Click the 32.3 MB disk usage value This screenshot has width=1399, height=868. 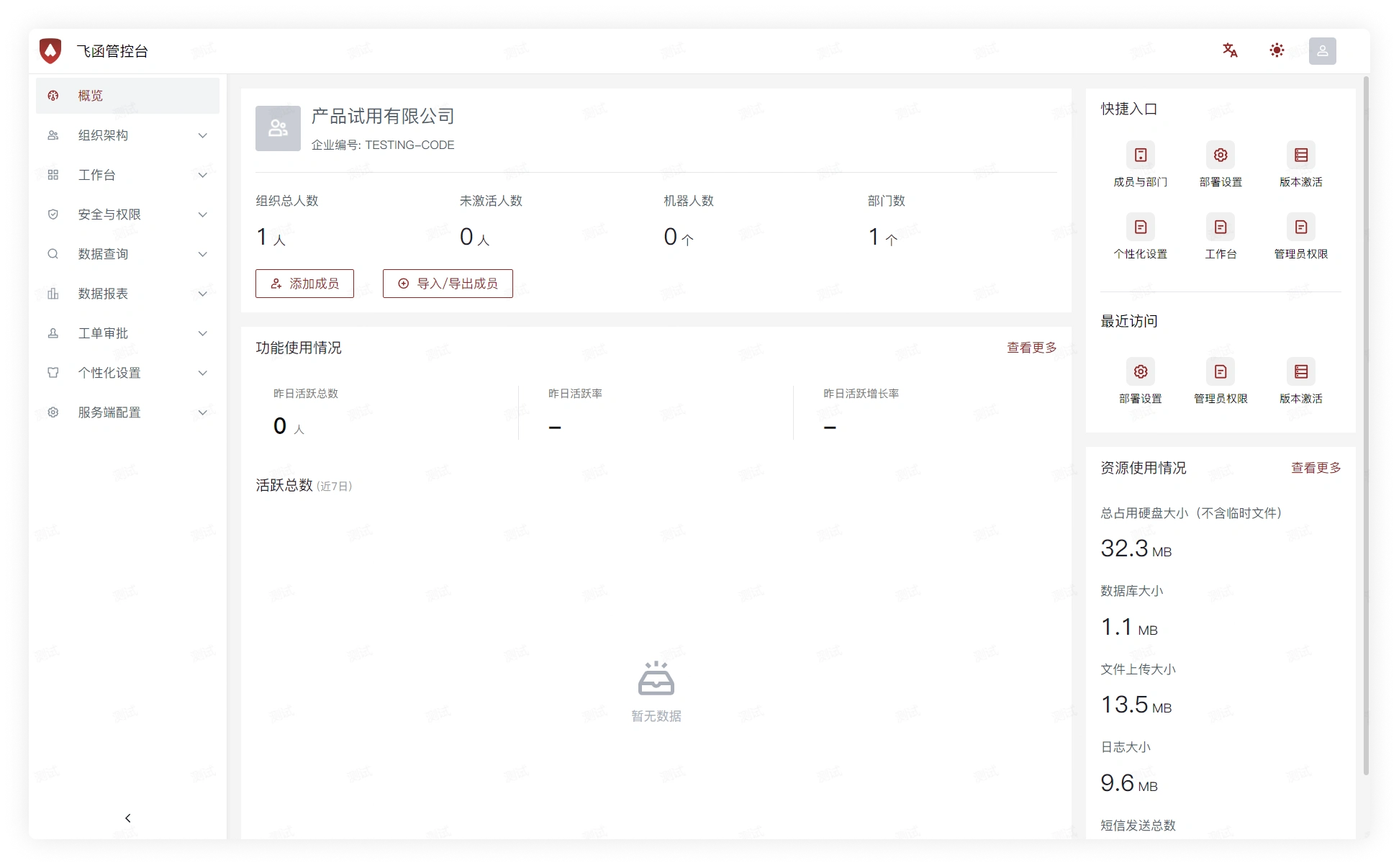click(1136, 548)
